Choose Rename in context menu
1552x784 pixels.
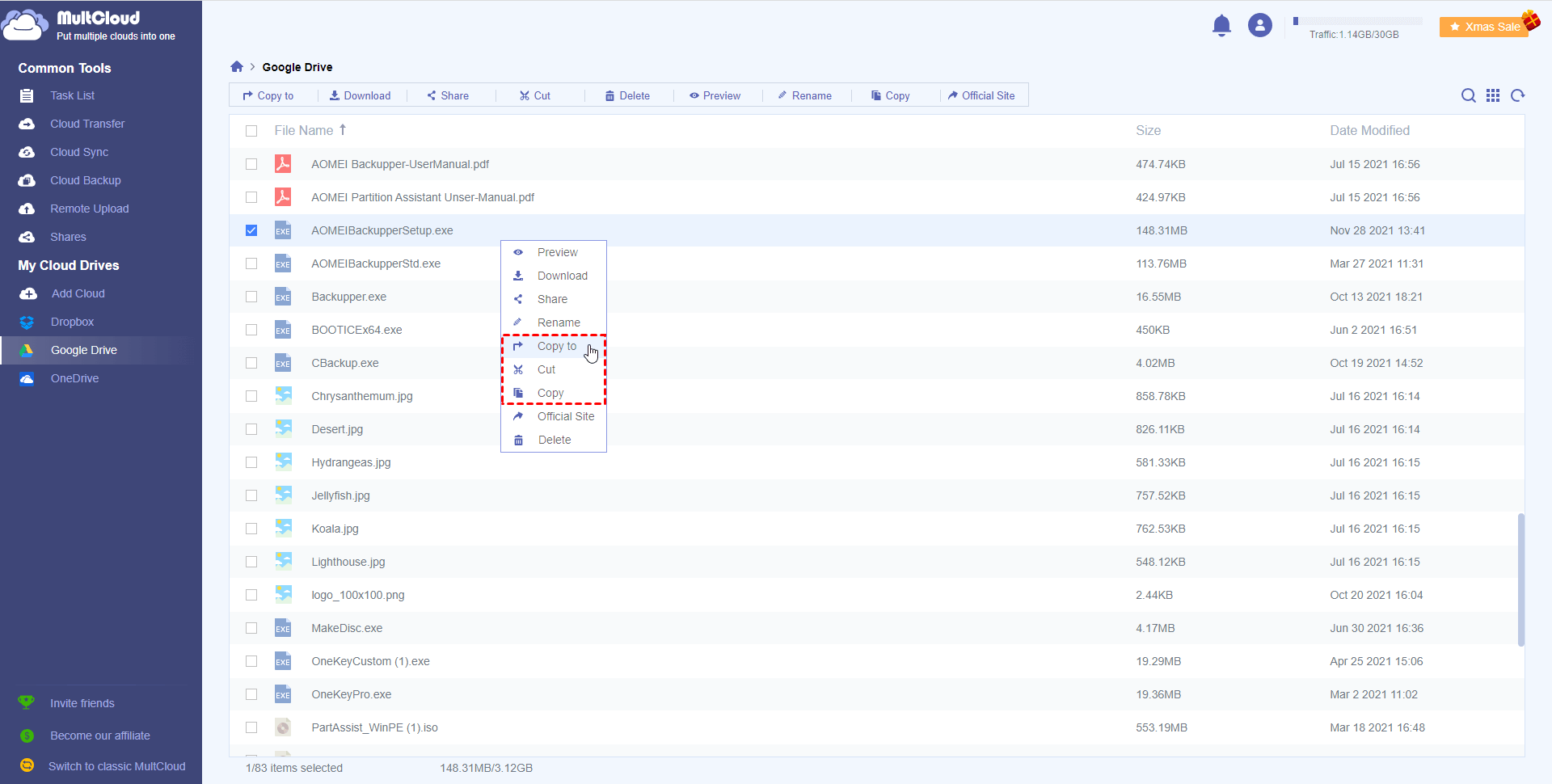pos(554,322)
